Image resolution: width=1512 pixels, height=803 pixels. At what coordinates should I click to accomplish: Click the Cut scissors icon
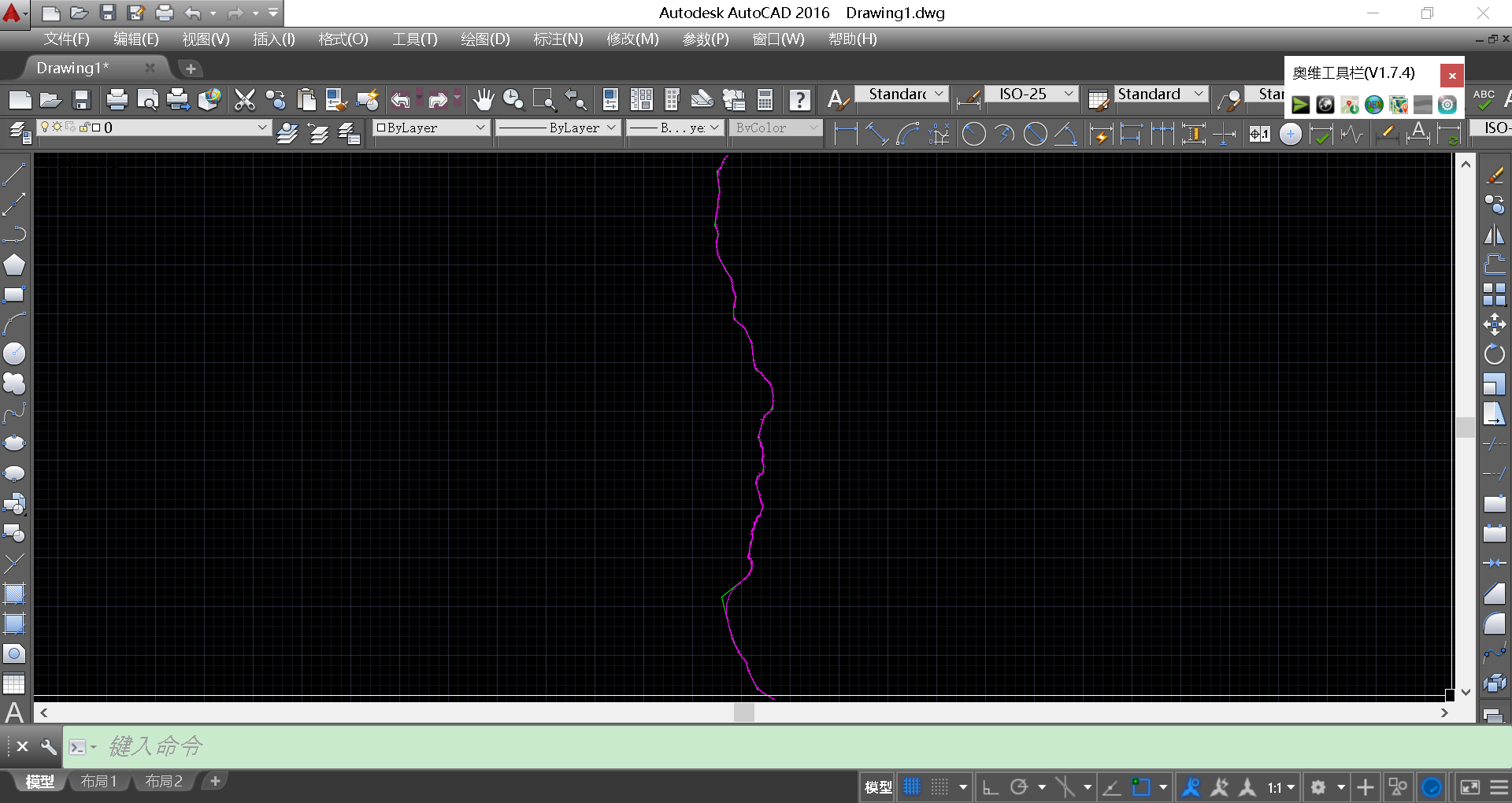tap(245, 99)
